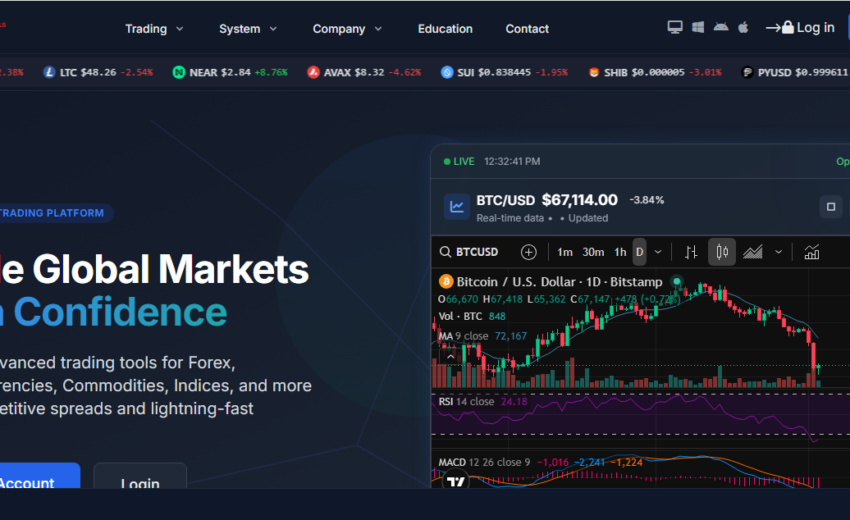The height and width of the screenshot is (520, 850).
Task: Click the SHIB coin ticker icon
Action: tap(594, 72)
